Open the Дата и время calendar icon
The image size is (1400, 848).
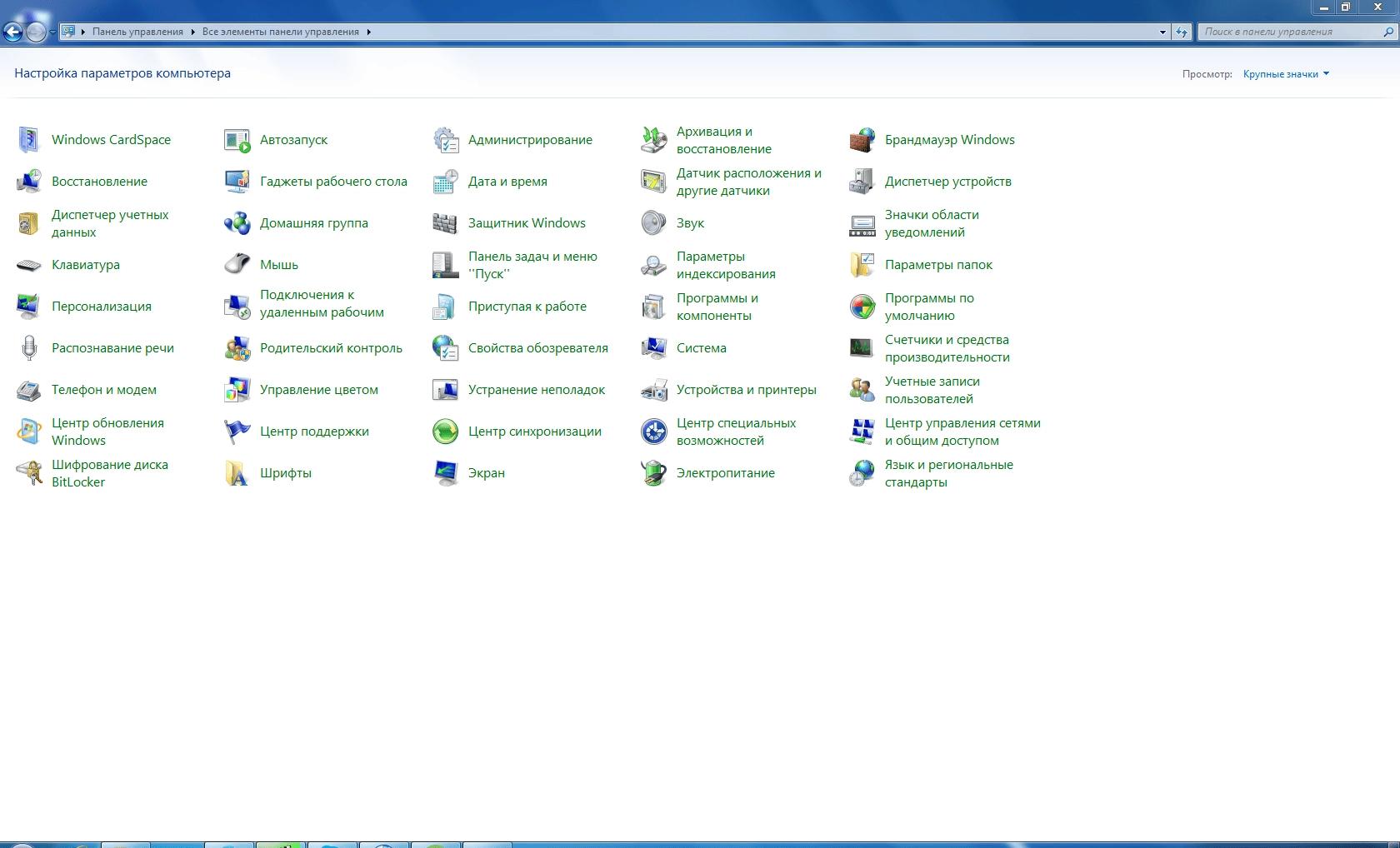[x=446, y=182]
